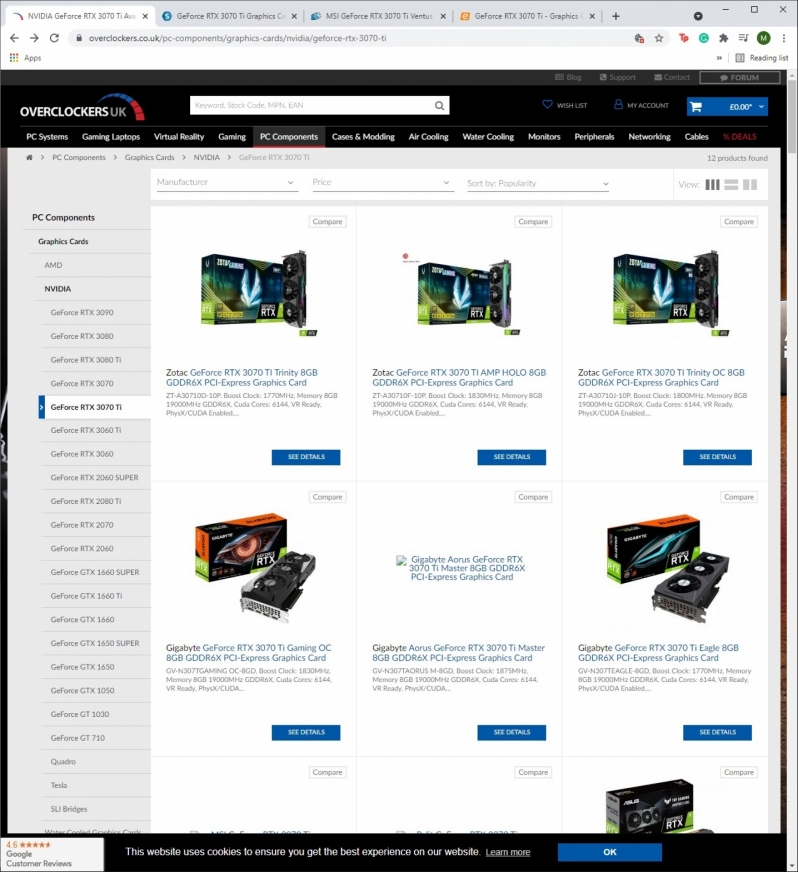The image size is (798, 872).
Task: Open Virtual Reality menu
Action: click(179, 137)
